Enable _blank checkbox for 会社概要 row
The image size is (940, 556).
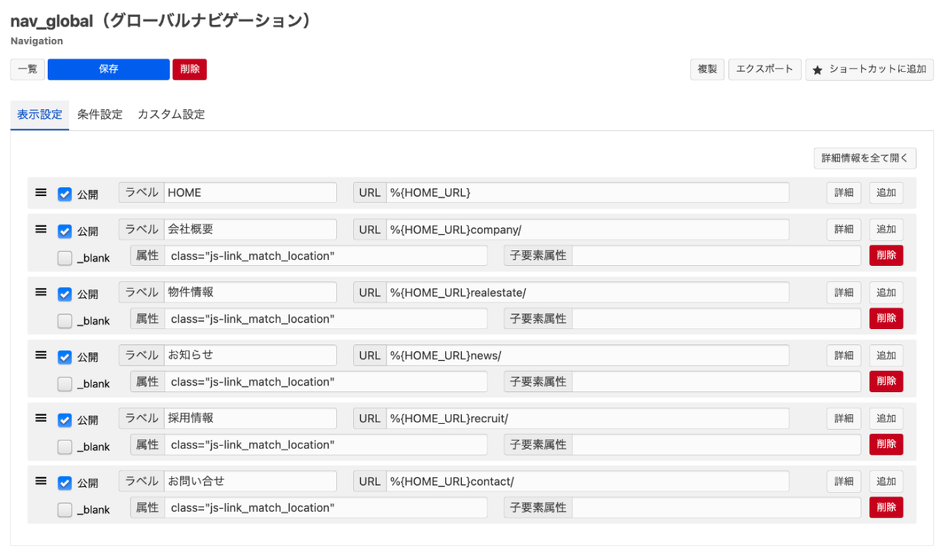point(65,258)
